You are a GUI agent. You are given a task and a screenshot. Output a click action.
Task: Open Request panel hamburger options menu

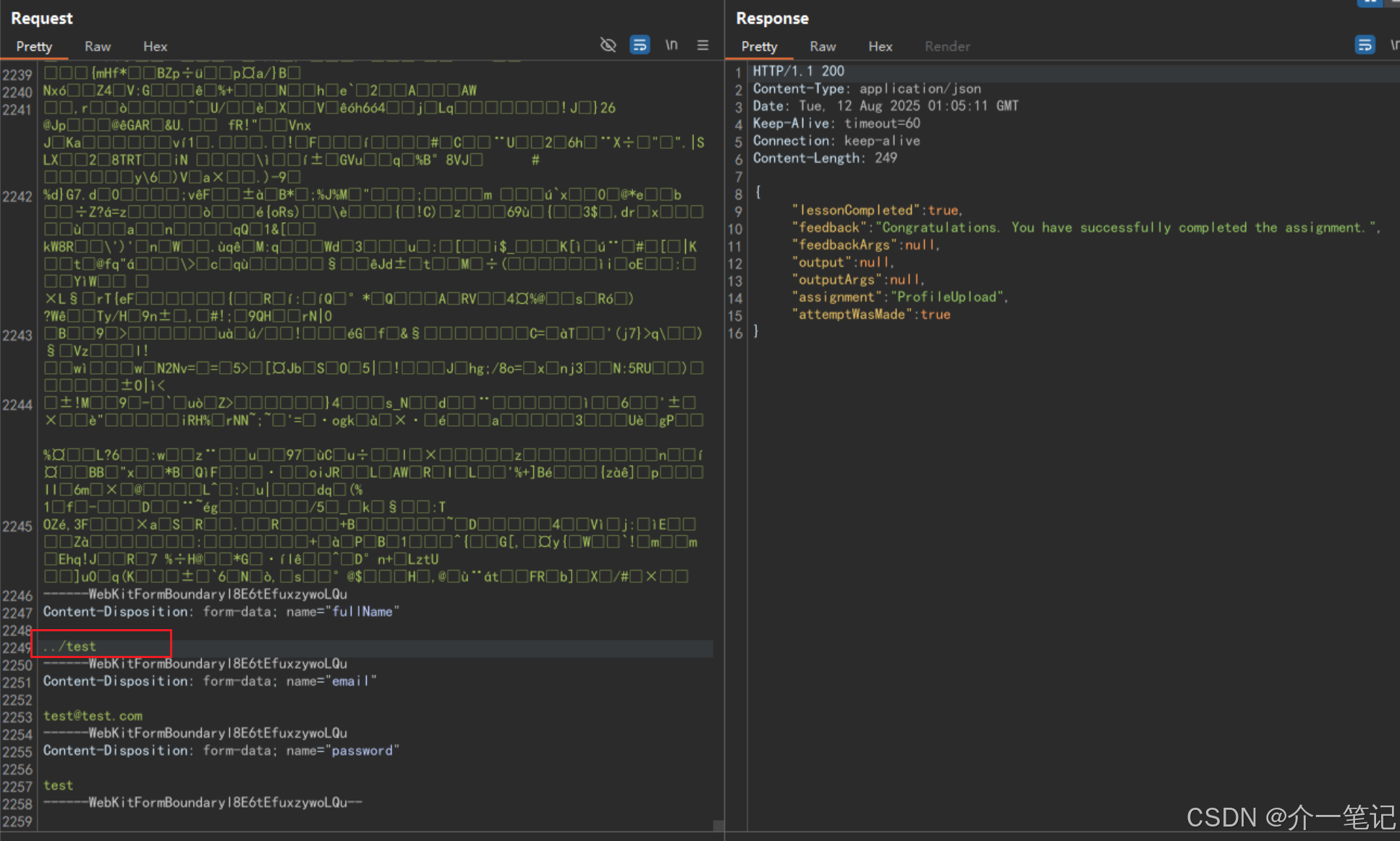click(x=703, y=45)
